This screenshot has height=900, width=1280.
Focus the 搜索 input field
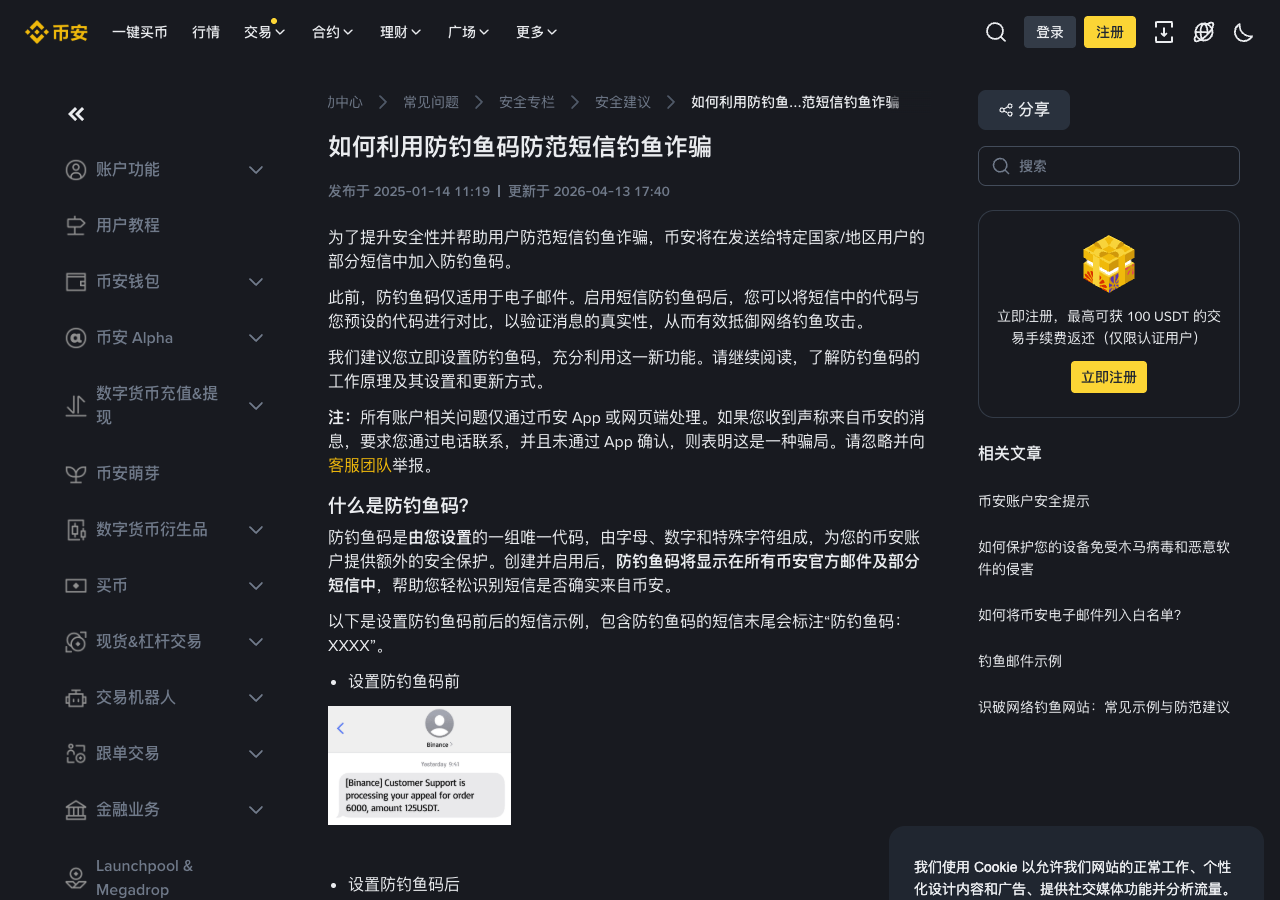1109,166
